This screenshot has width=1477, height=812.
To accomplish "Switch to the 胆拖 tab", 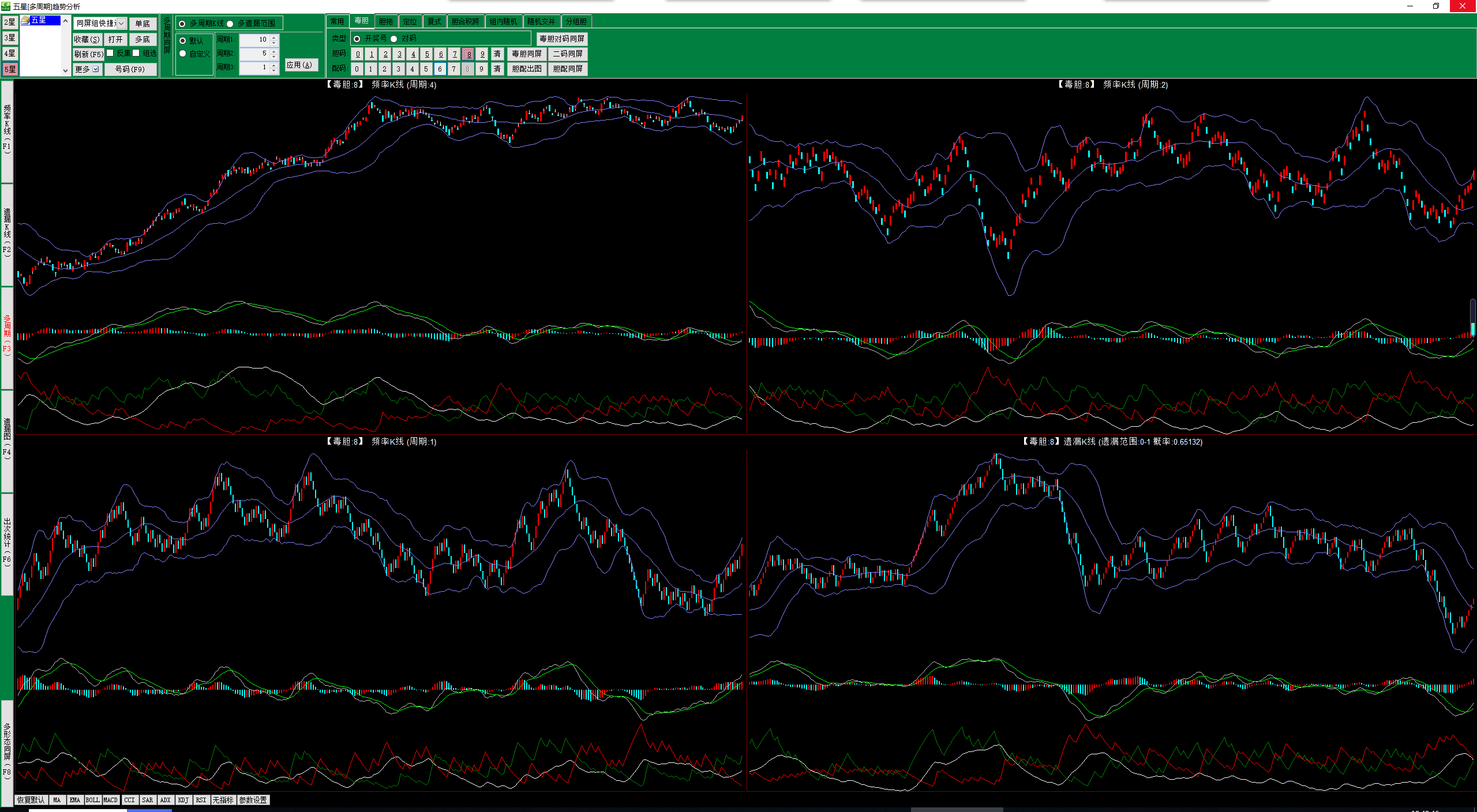I will click(x=385, y=21).
